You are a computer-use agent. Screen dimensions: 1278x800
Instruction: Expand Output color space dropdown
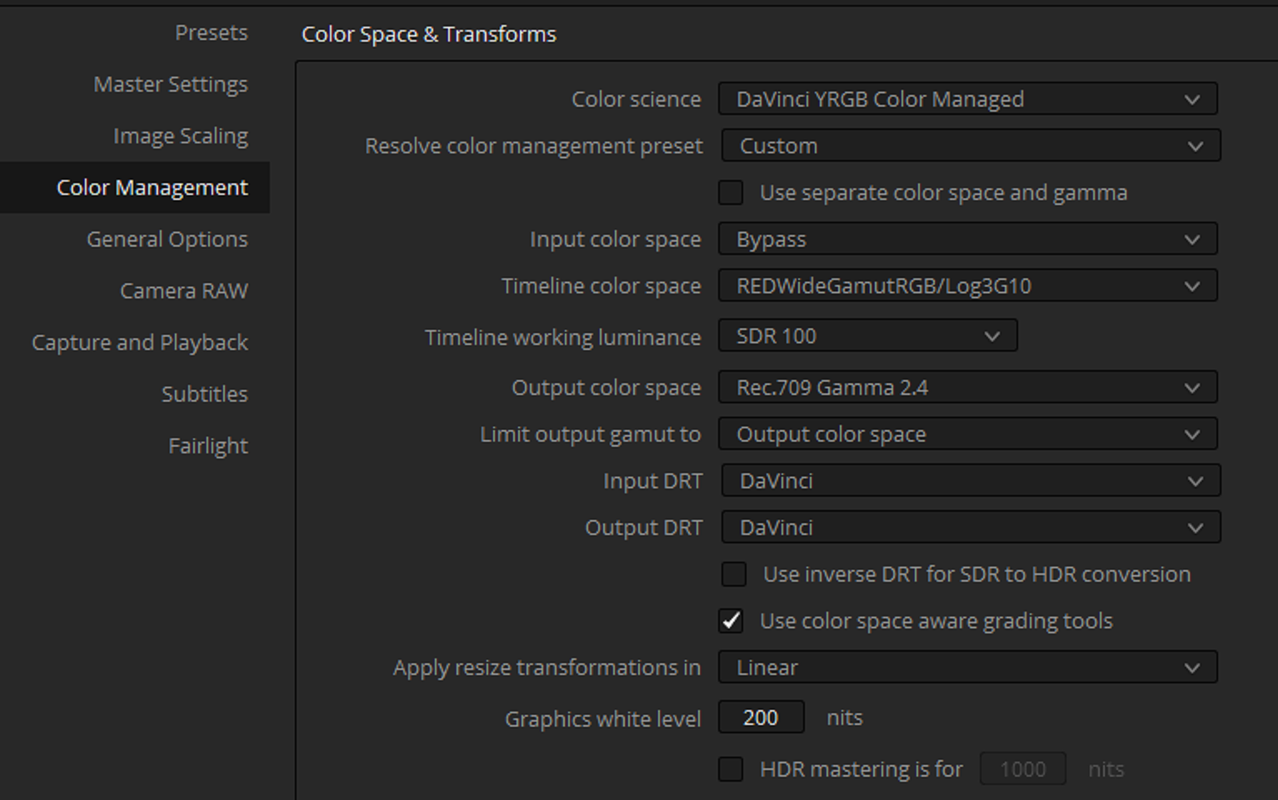click(968, 387)
